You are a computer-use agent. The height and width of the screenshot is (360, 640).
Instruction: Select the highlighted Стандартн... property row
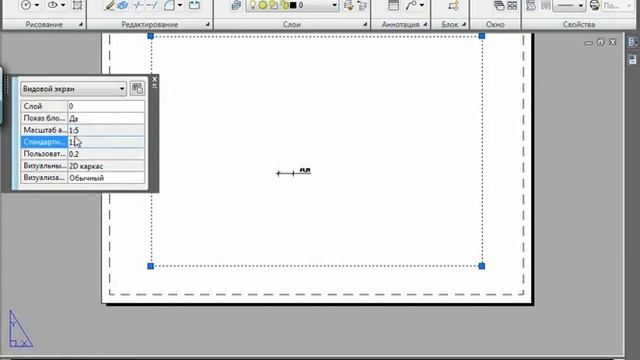(x=82, y=142)
